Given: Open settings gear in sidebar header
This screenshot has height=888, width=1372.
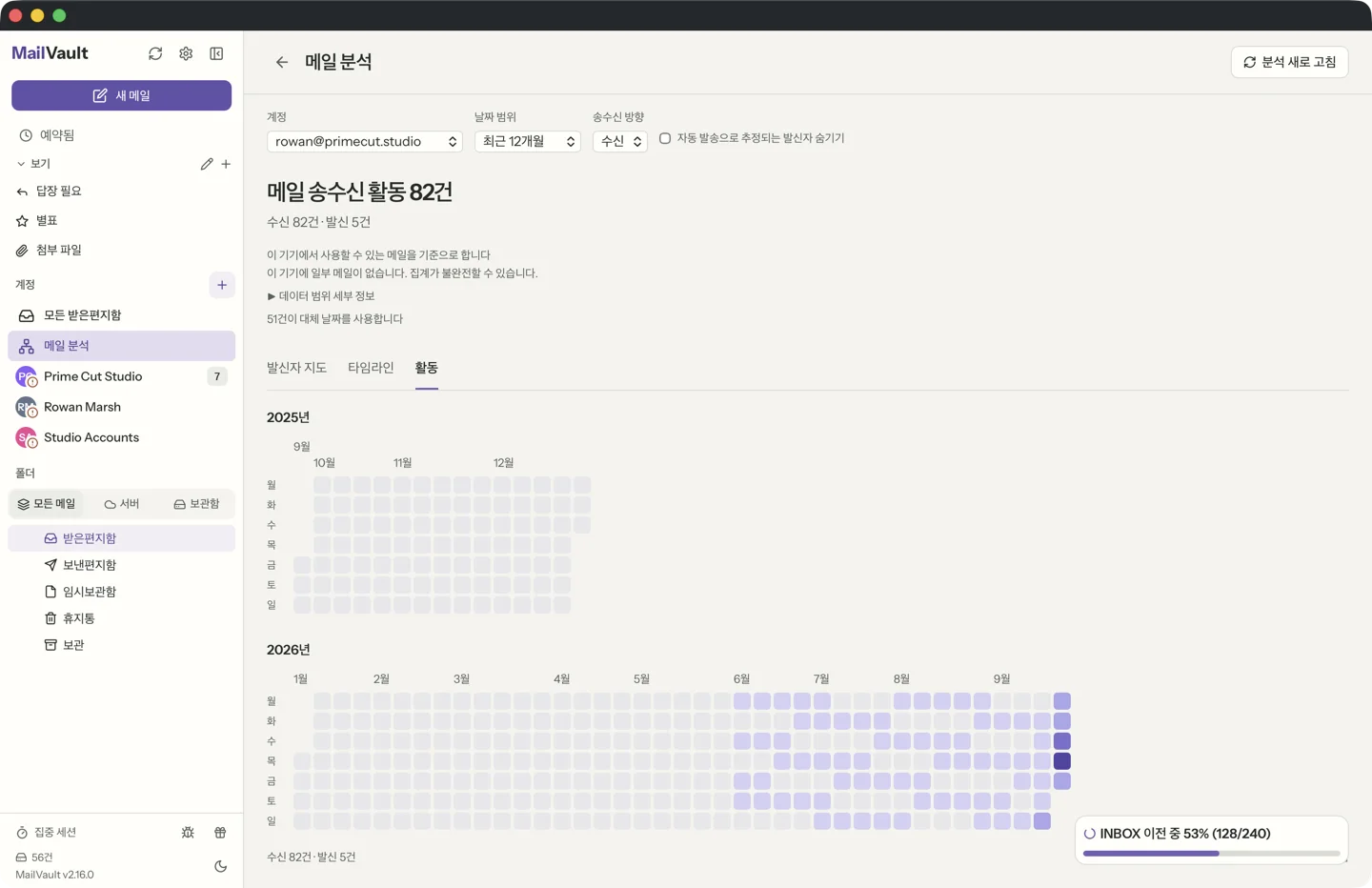Looking at the screenshot, I should pos(186,53).
